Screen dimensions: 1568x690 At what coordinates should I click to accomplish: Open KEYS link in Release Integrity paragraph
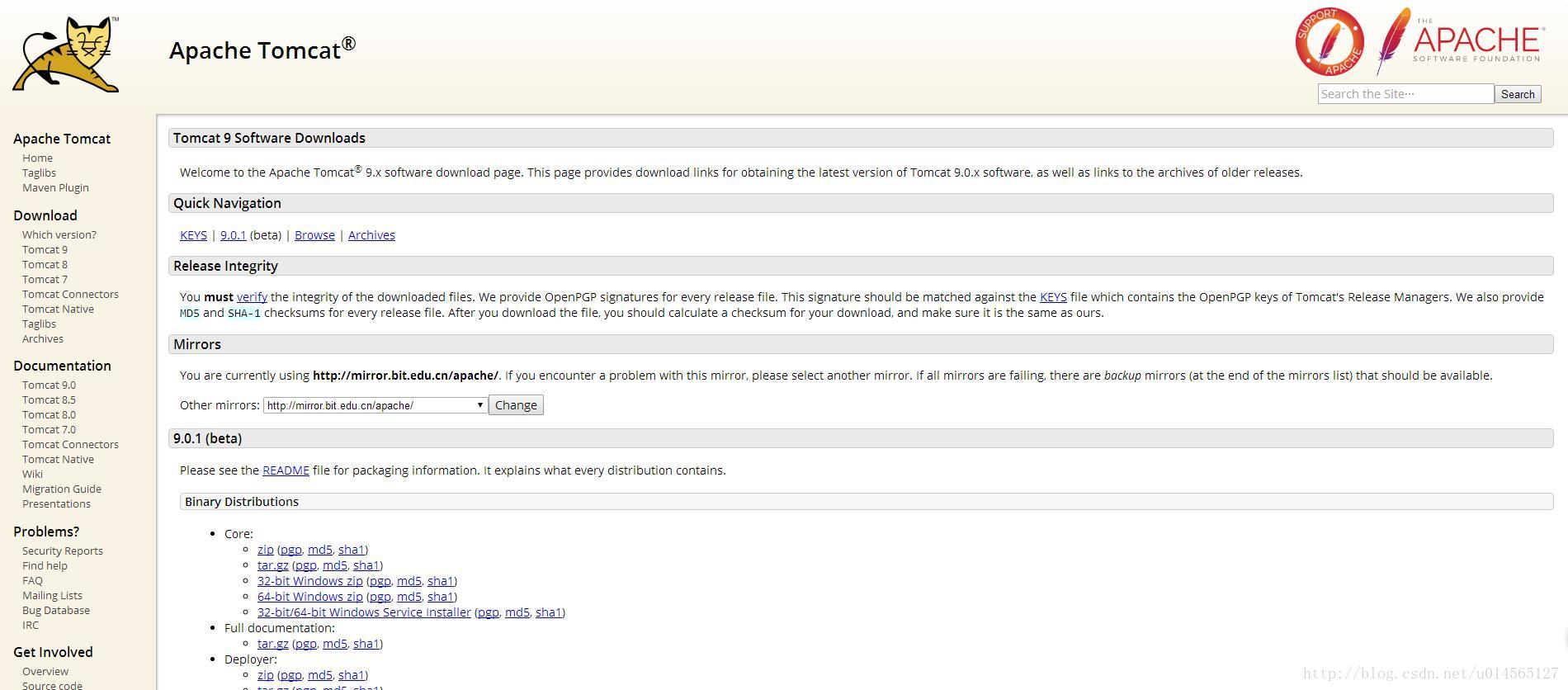click(1053, 297)
